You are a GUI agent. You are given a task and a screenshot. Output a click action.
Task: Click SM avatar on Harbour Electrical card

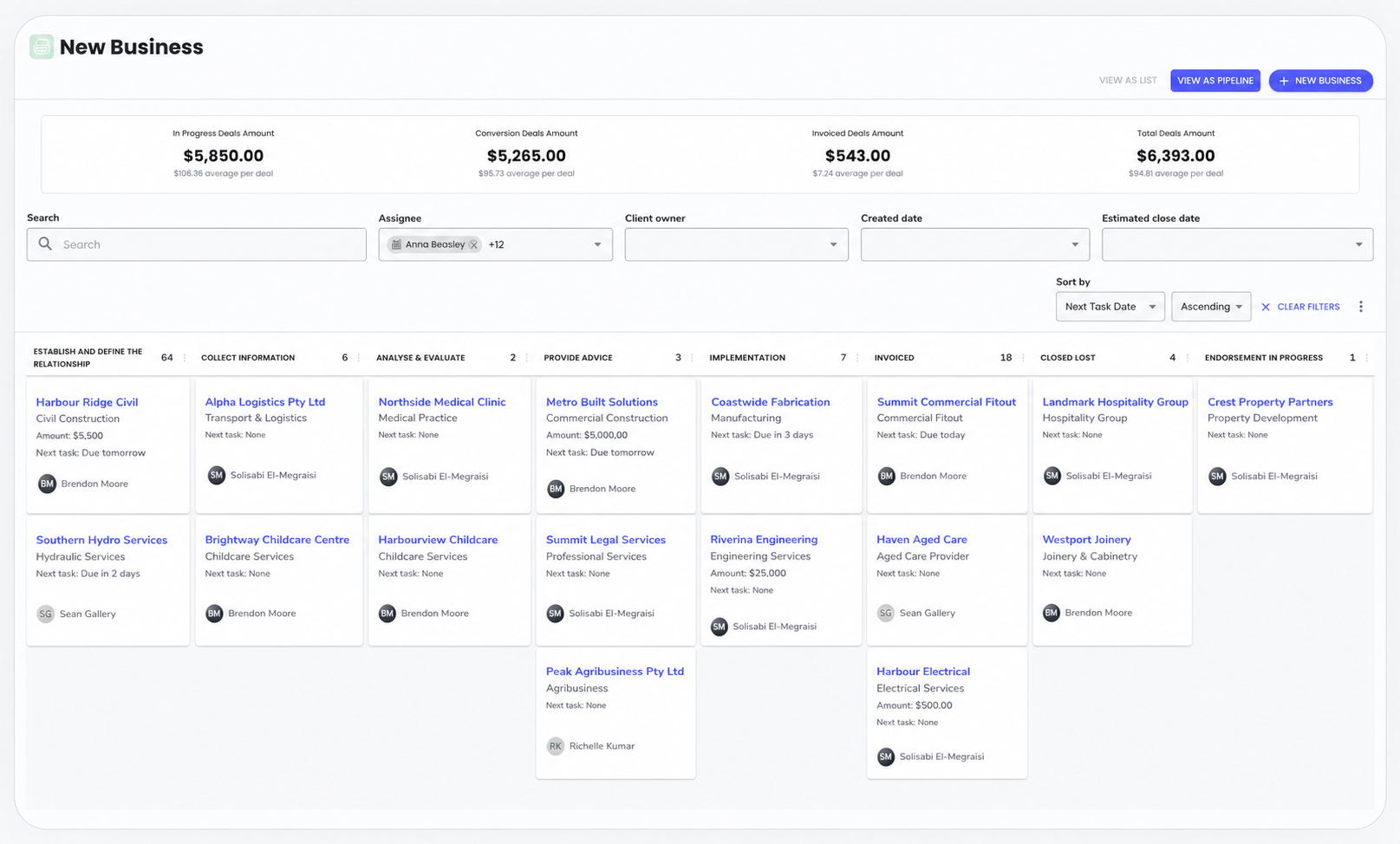(885, 756)
